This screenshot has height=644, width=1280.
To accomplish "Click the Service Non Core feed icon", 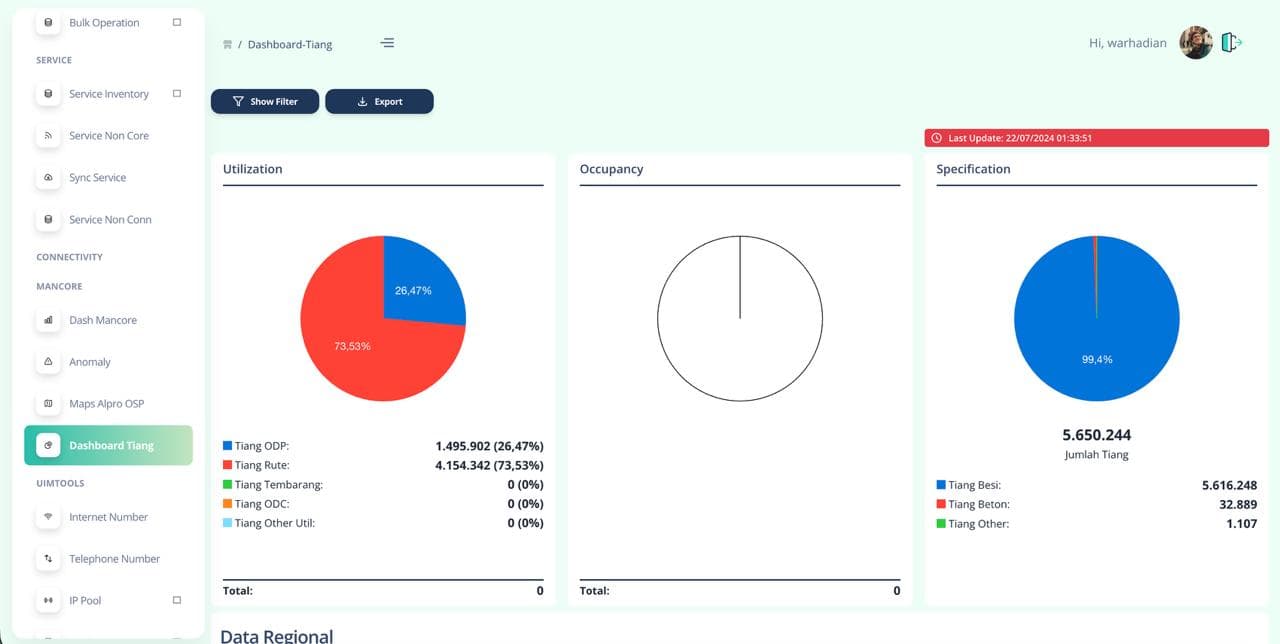I will (48, 136).
